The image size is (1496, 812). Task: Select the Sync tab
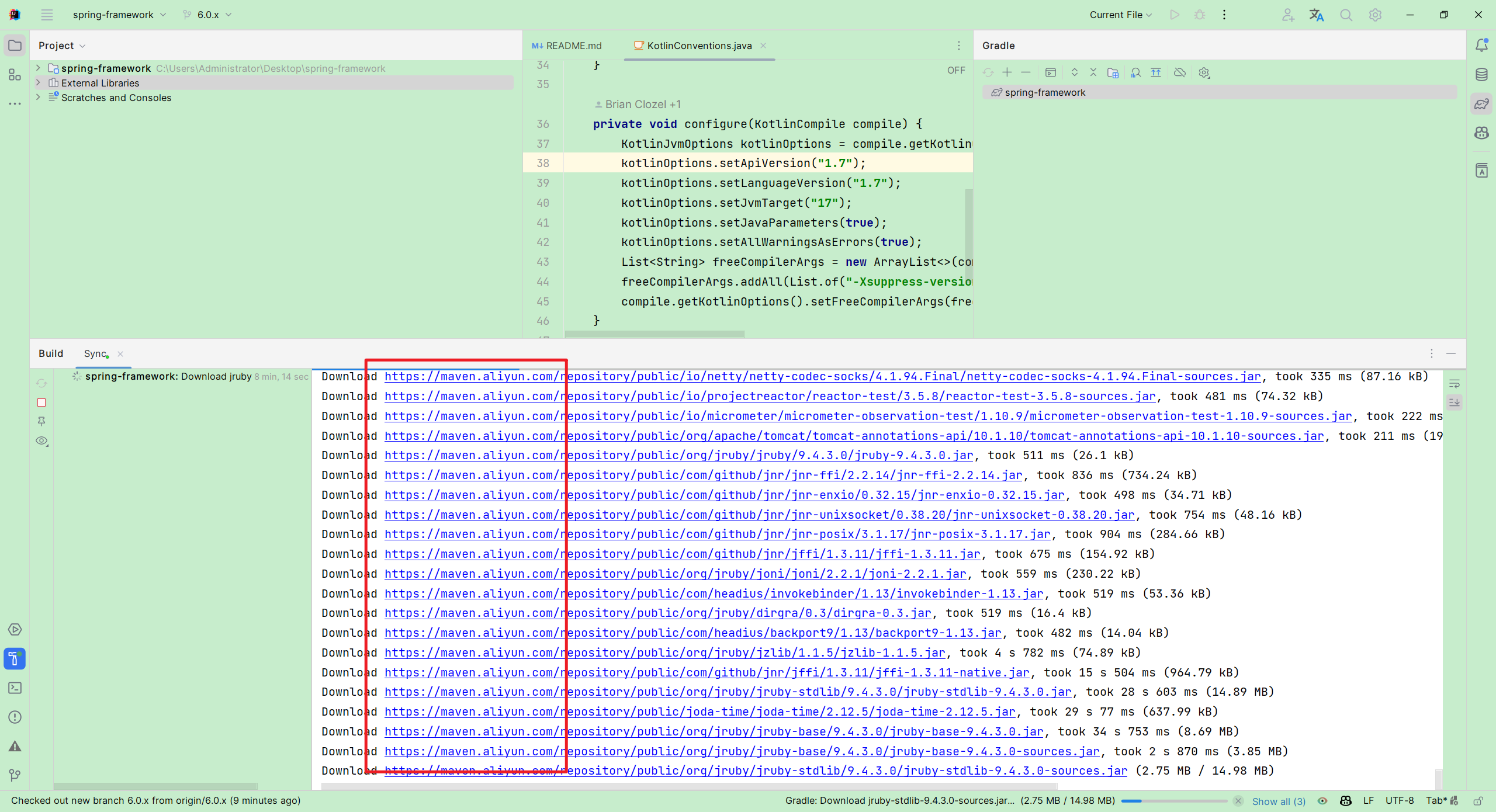[x=95, y=353]
